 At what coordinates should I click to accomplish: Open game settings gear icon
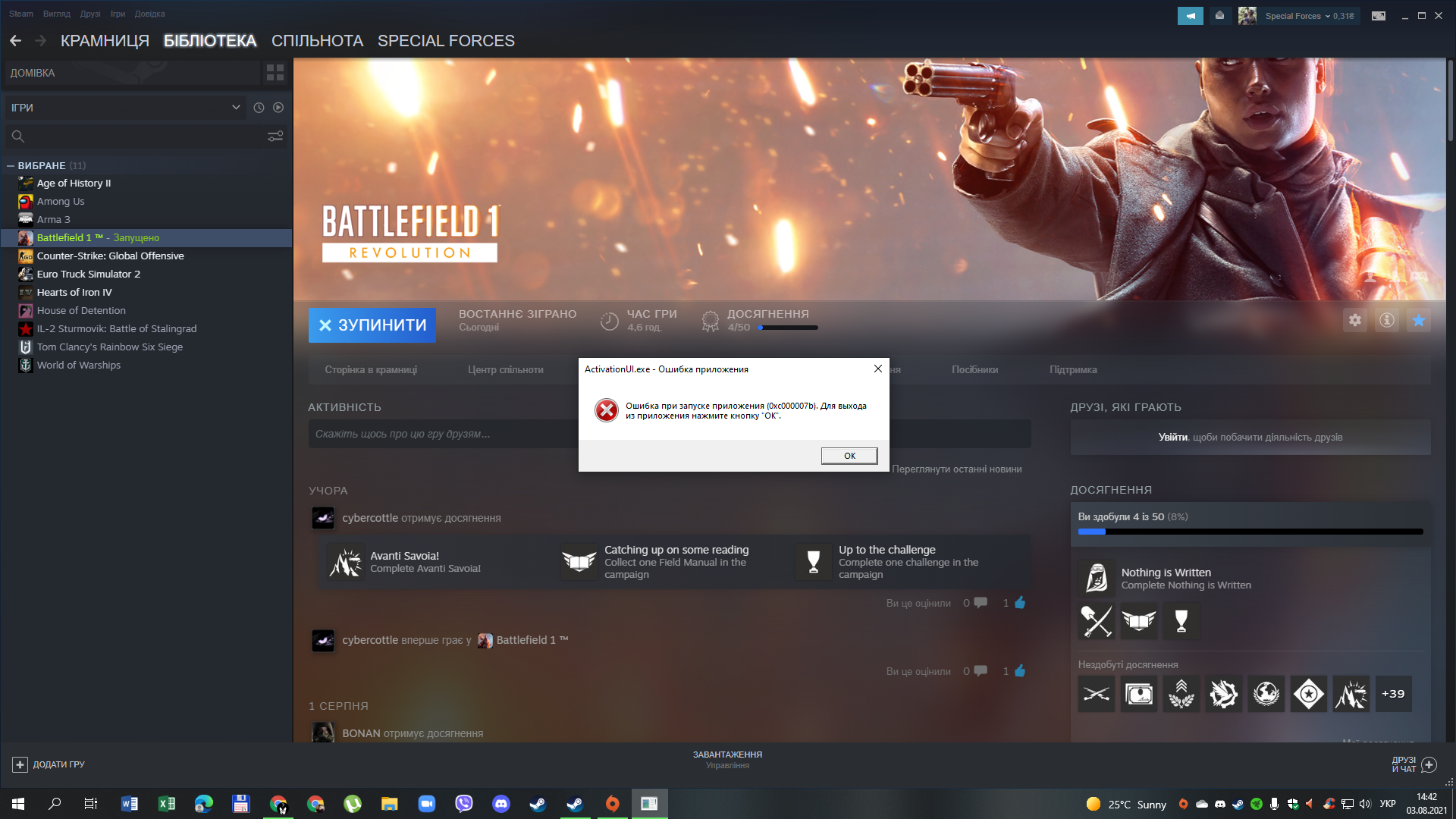tap(1355, 320)
